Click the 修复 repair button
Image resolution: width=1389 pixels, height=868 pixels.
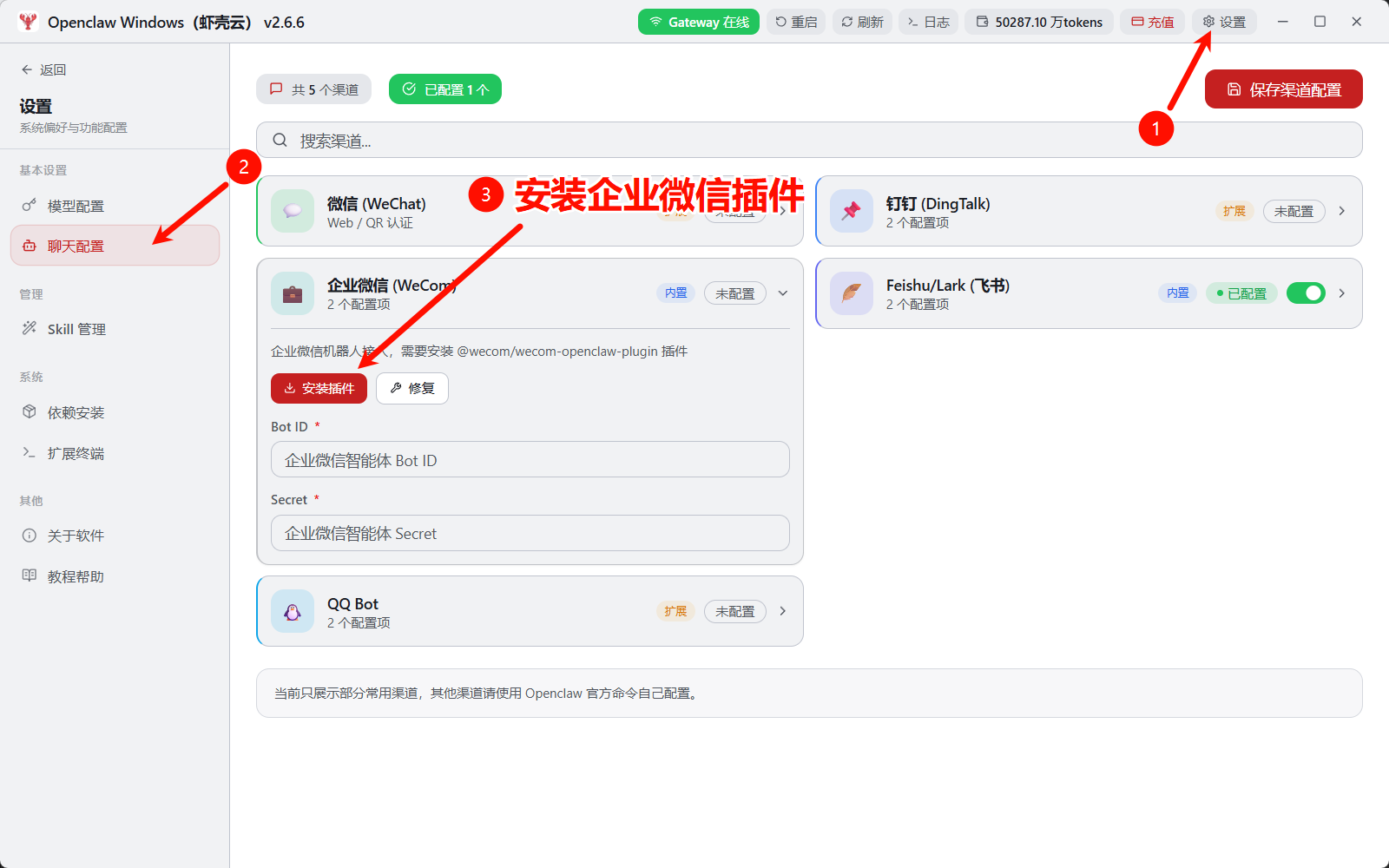pos(412,388)
